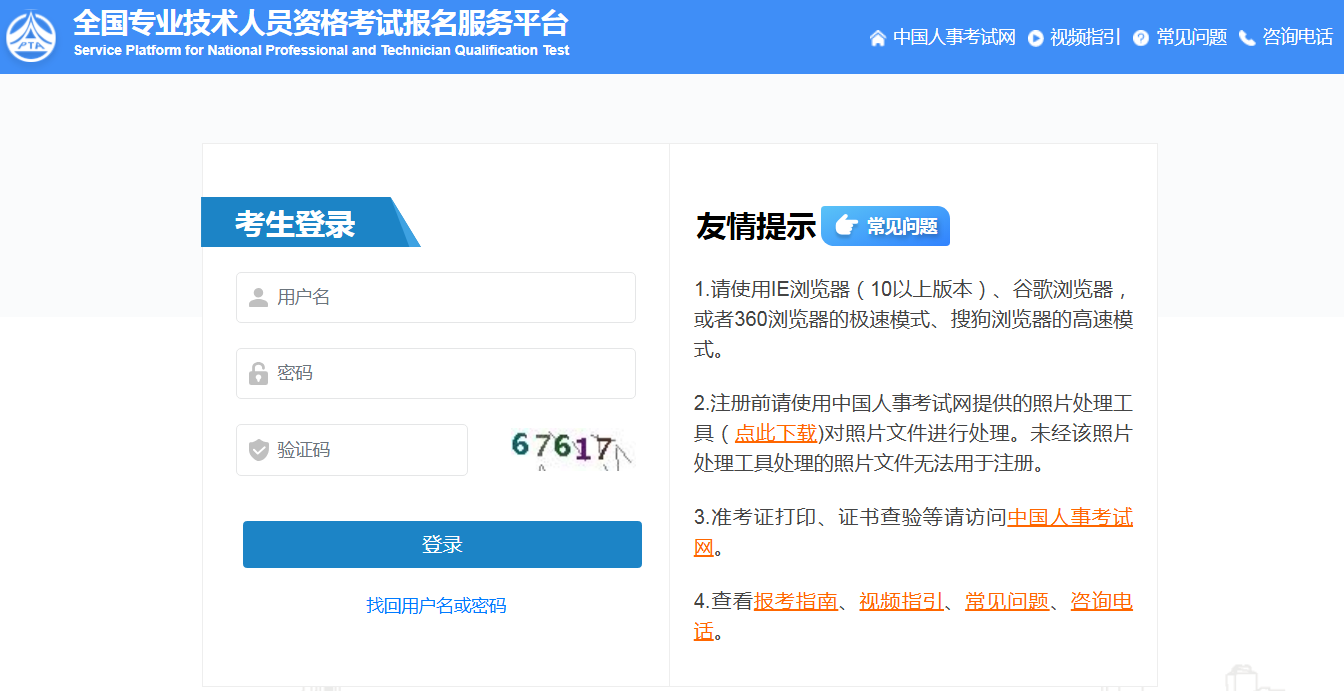Focus the 验证码 input field
The height and width of the screenshot is (691, 1344).
point(365,450)
